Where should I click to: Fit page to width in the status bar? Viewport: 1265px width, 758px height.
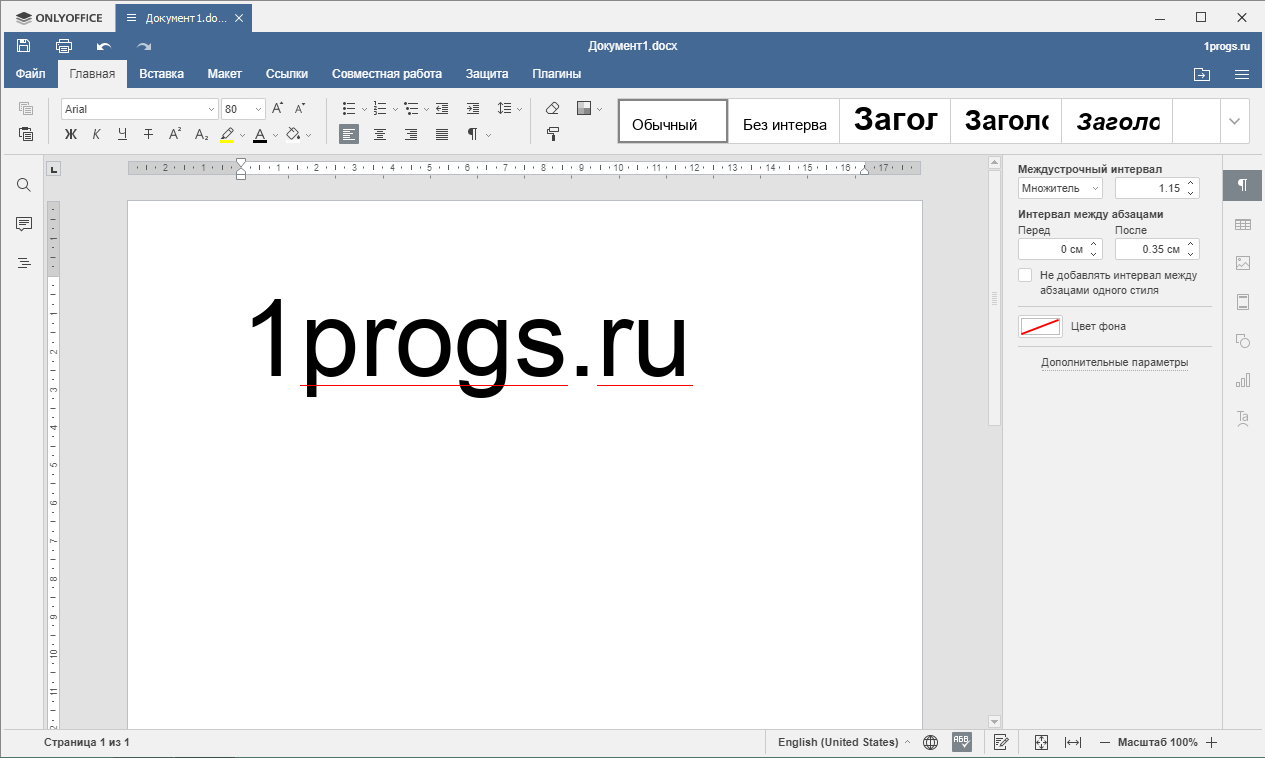1073,742
